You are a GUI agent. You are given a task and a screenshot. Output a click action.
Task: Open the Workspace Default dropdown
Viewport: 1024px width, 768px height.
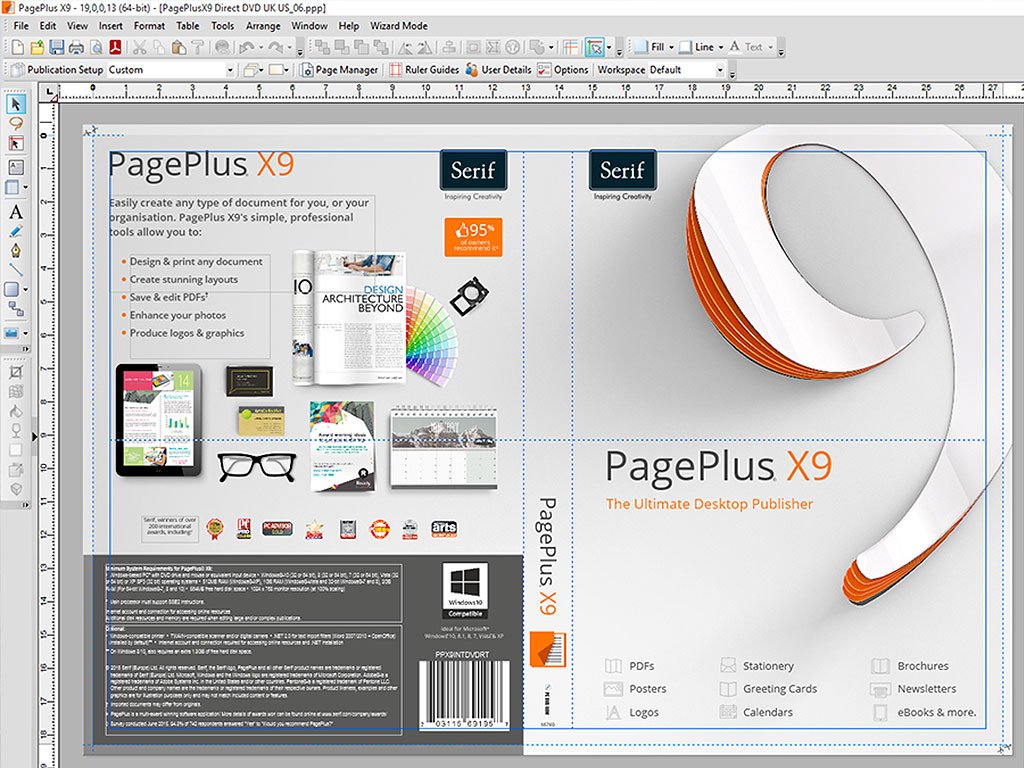[720, 70]
